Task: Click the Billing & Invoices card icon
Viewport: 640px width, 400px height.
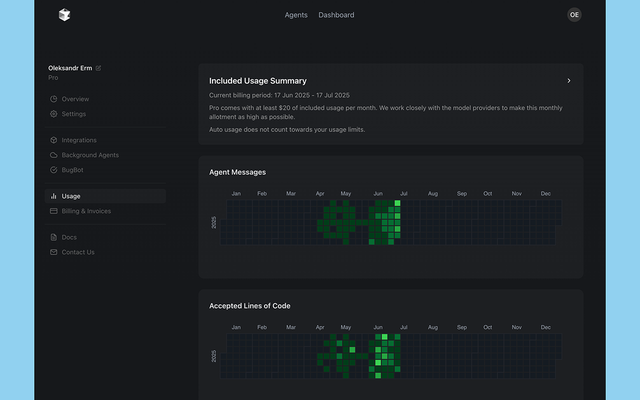Action: 53,211
